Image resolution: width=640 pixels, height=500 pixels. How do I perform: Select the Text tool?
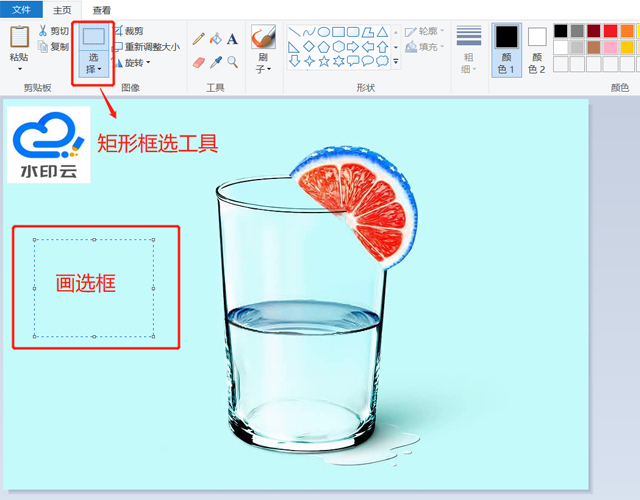(232, 39)
